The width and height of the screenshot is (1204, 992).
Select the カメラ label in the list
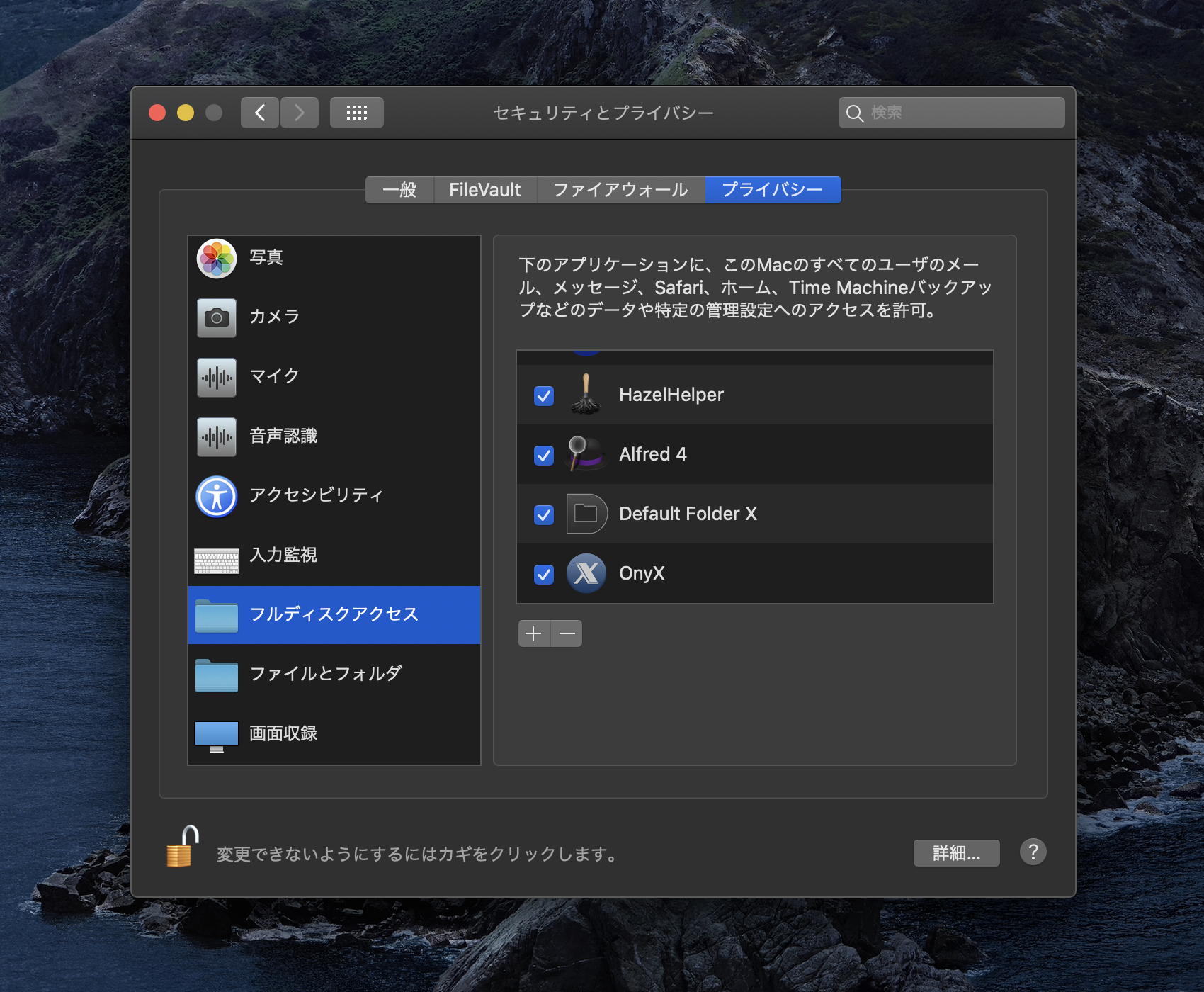[x=275, y=316]
